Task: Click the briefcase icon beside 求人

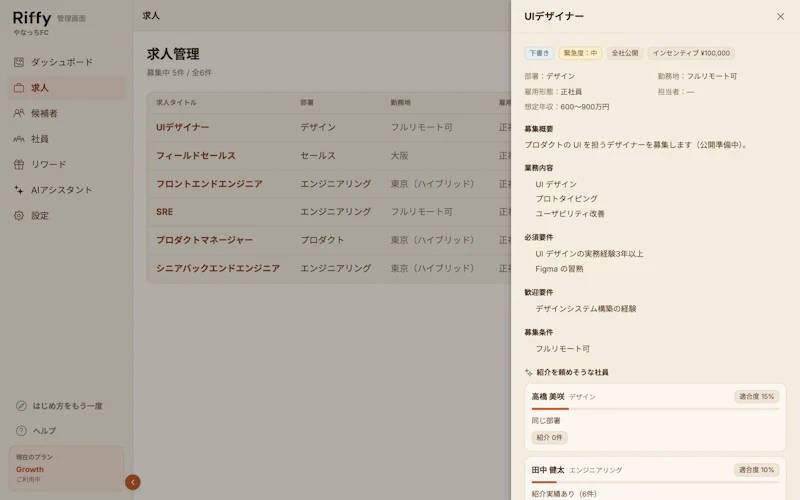Action: pyautogui.click(x=19, y=88)
